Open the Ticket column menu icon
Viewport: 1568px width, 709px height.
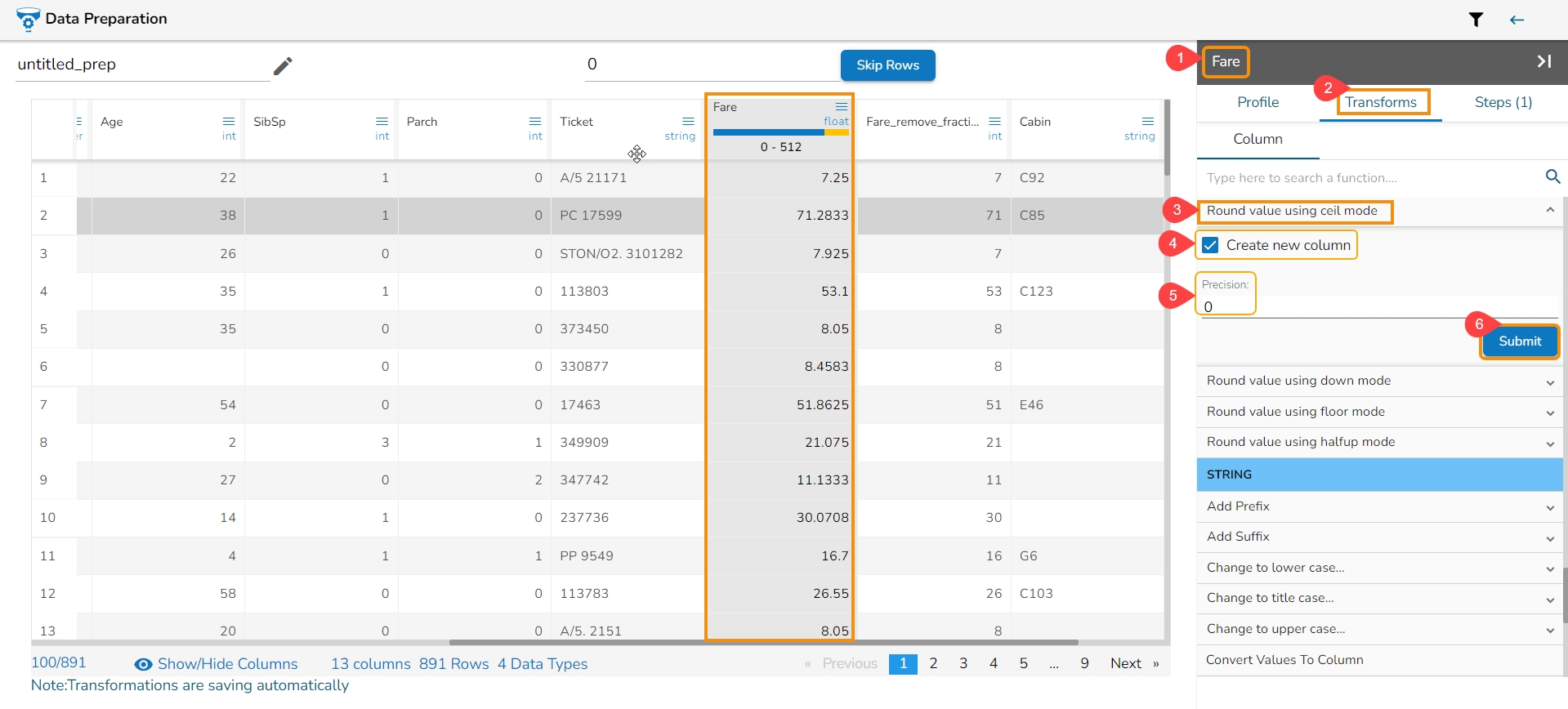pyautogui.click(x=688, y=122)
